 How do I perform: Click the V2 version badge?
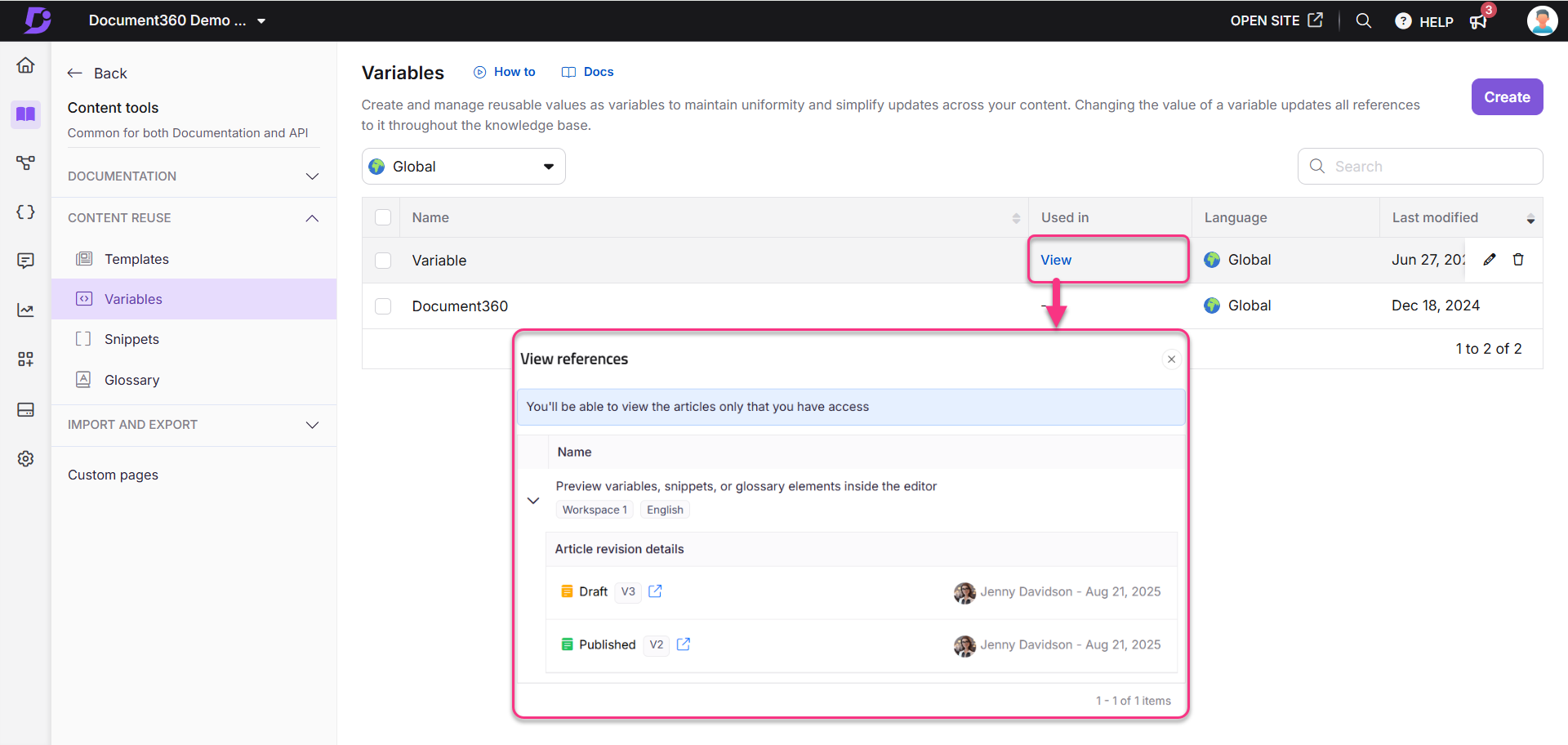pyautogui.click(x=657, y=645)
